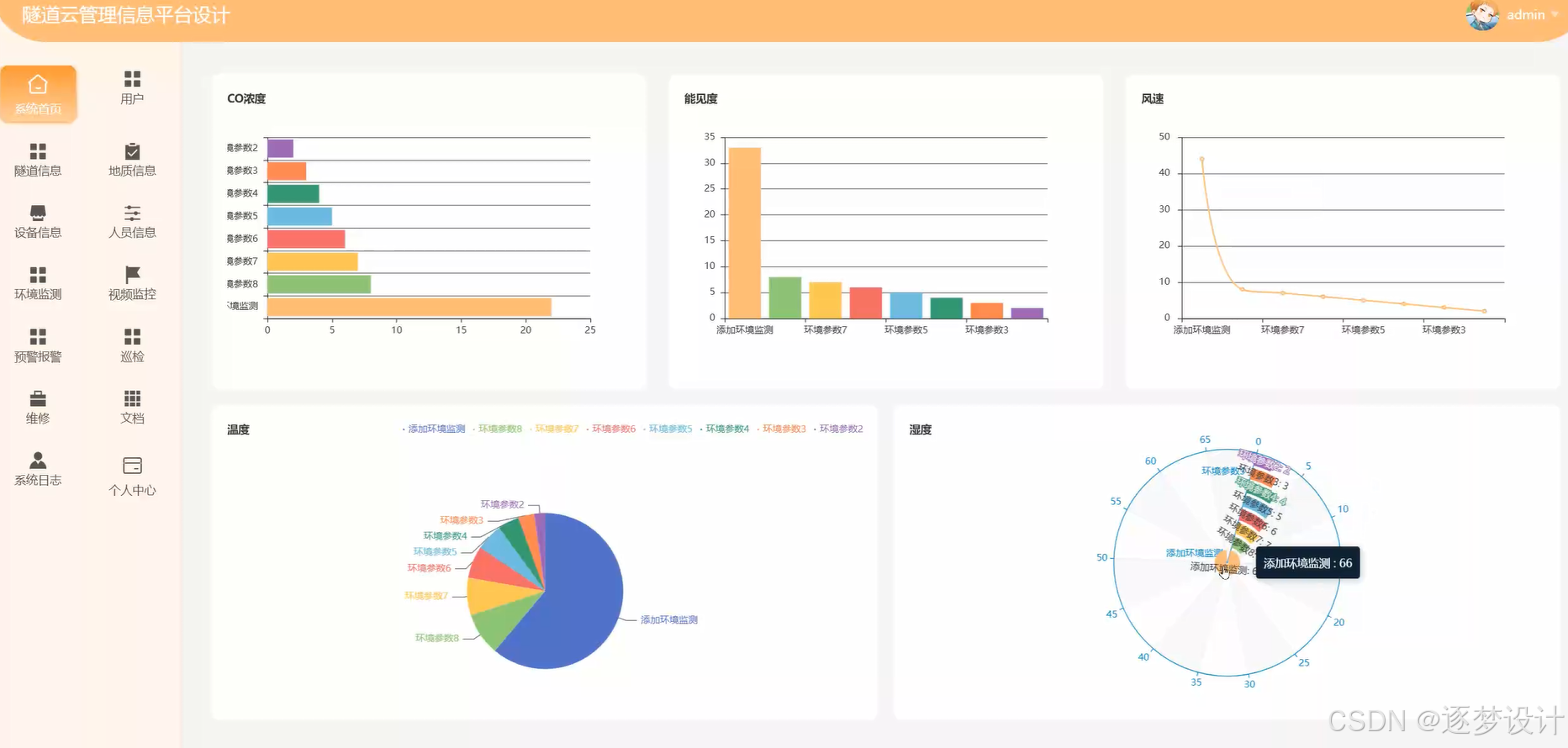This screenshot has height=748, width=1568.
Task: Click the 湿度 chart title
Action: tap(920, 429)
